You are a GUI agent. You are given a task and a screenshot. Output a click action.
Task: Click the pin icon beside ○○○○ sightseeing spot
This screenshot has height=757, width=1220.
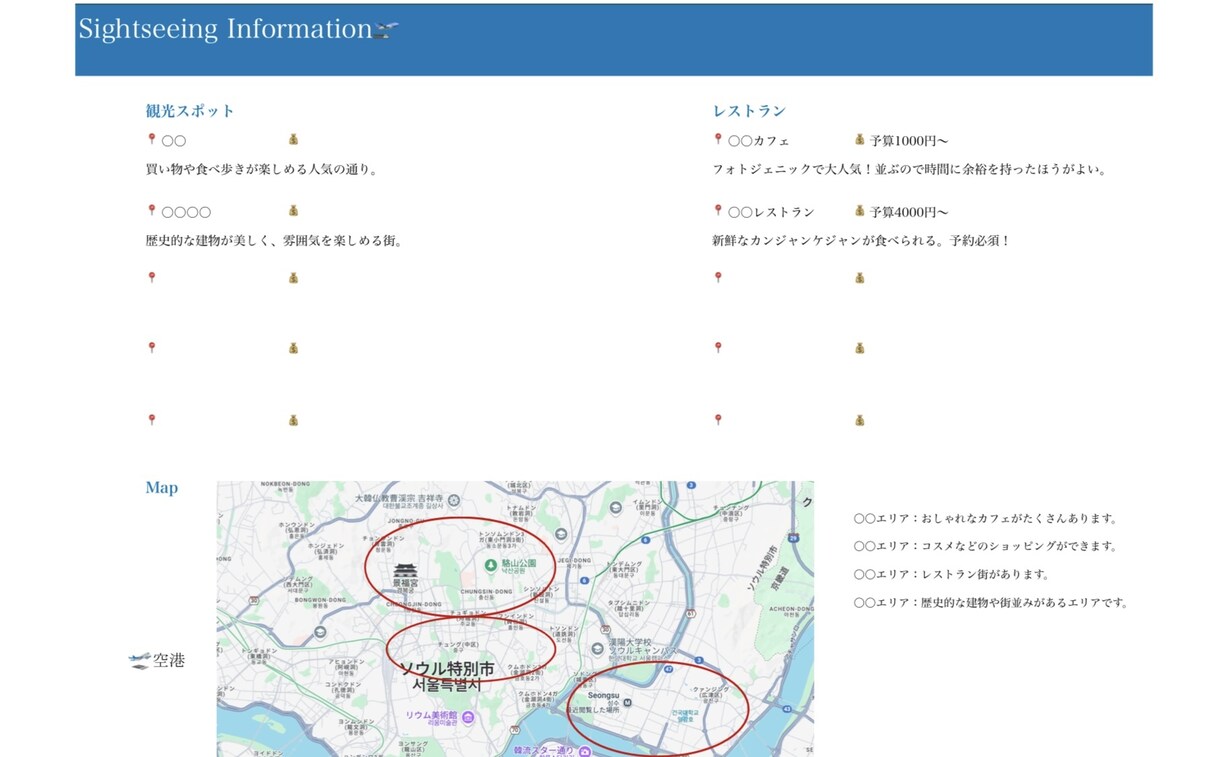pyautogui.click(x=152, y=211)
